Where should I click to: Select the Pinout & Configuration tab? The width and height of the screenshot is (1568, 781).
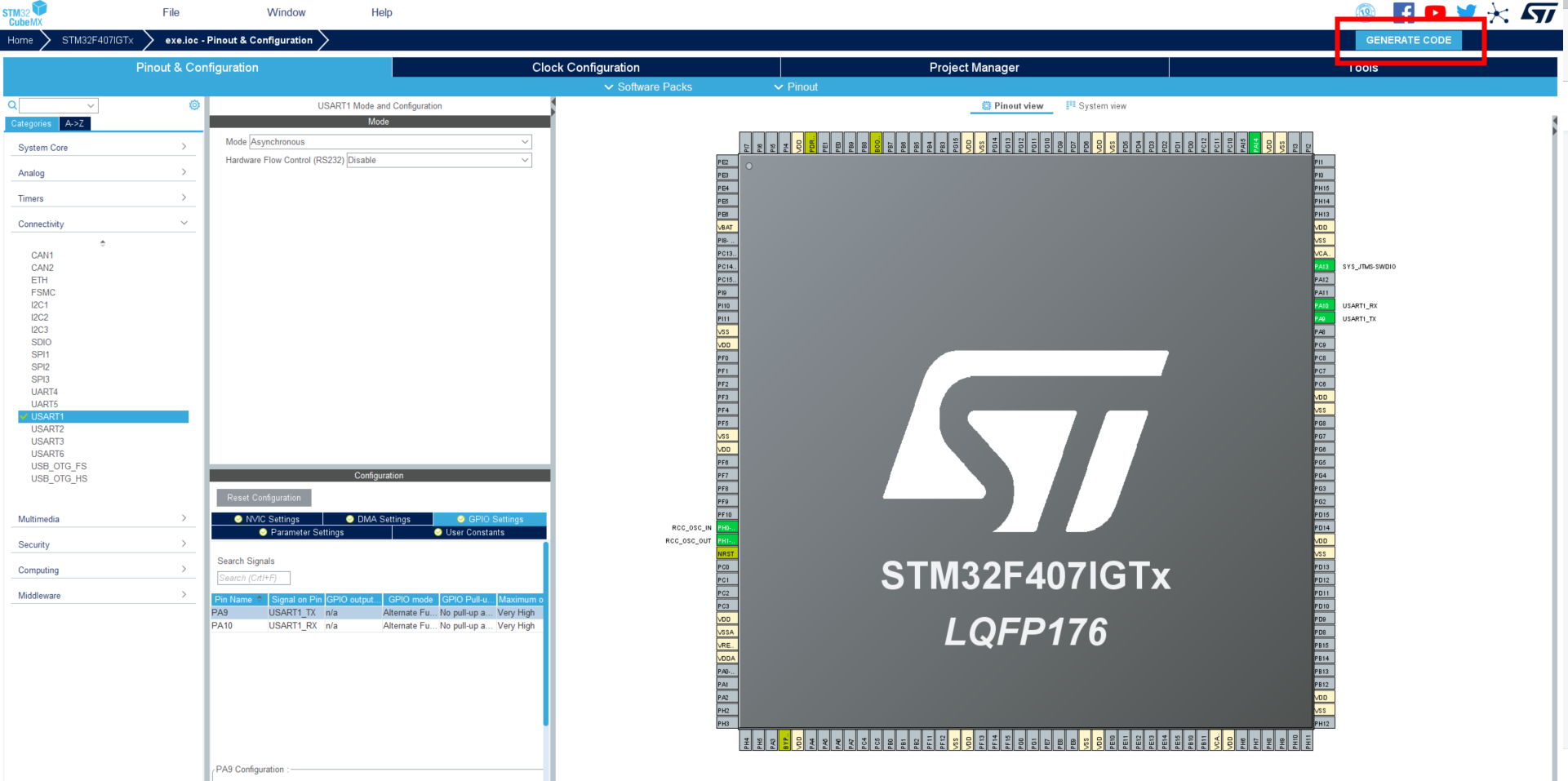click(198, 67)
